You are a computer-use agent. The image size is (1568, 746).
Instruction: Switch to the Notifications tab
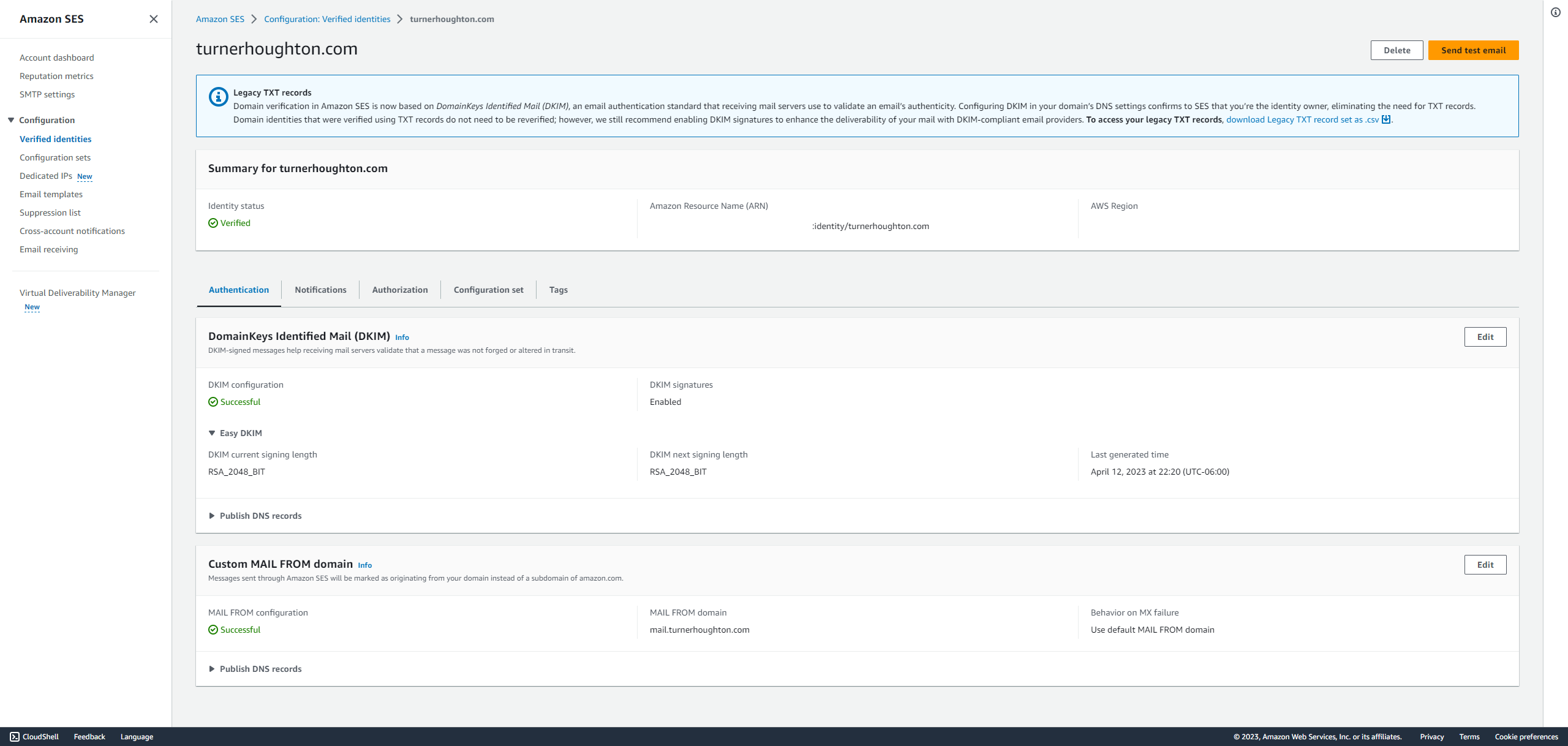coord(320,290)
